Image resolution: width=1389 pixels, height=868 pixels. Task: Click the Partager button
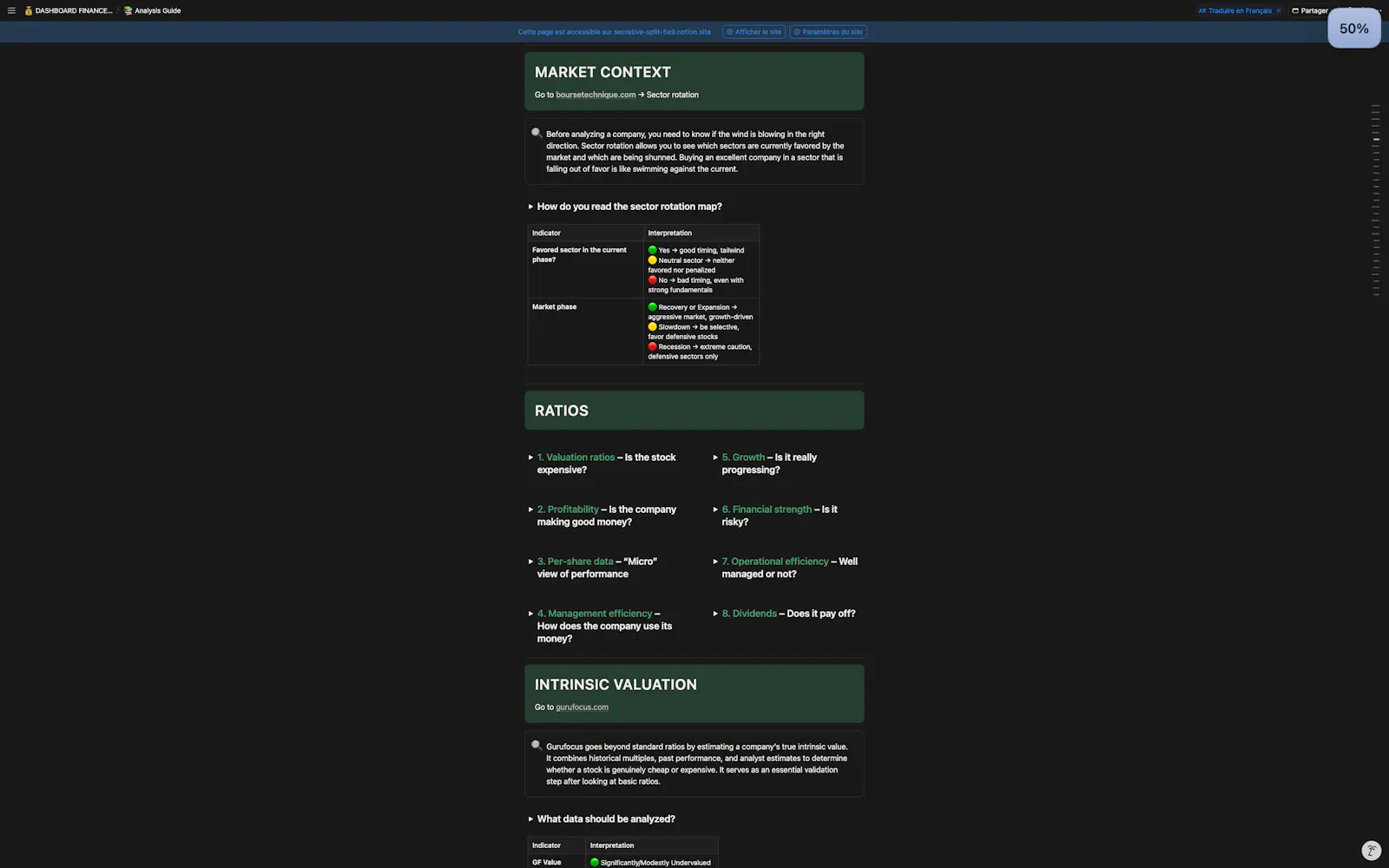pyautogui.click(x=1309, y=10)
